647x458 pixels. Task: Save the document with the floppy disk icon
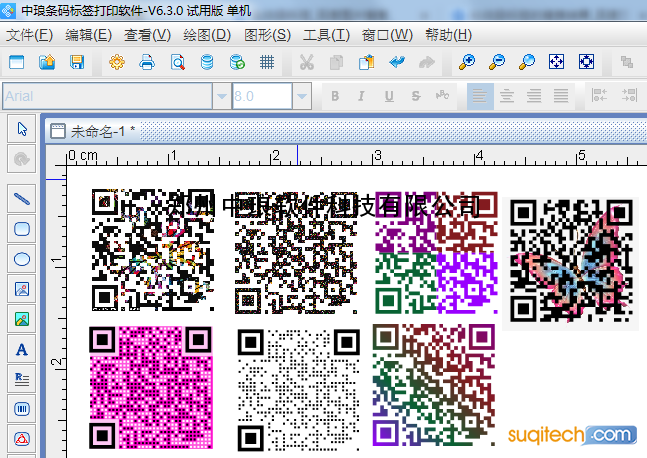click(x=77, y=62)
